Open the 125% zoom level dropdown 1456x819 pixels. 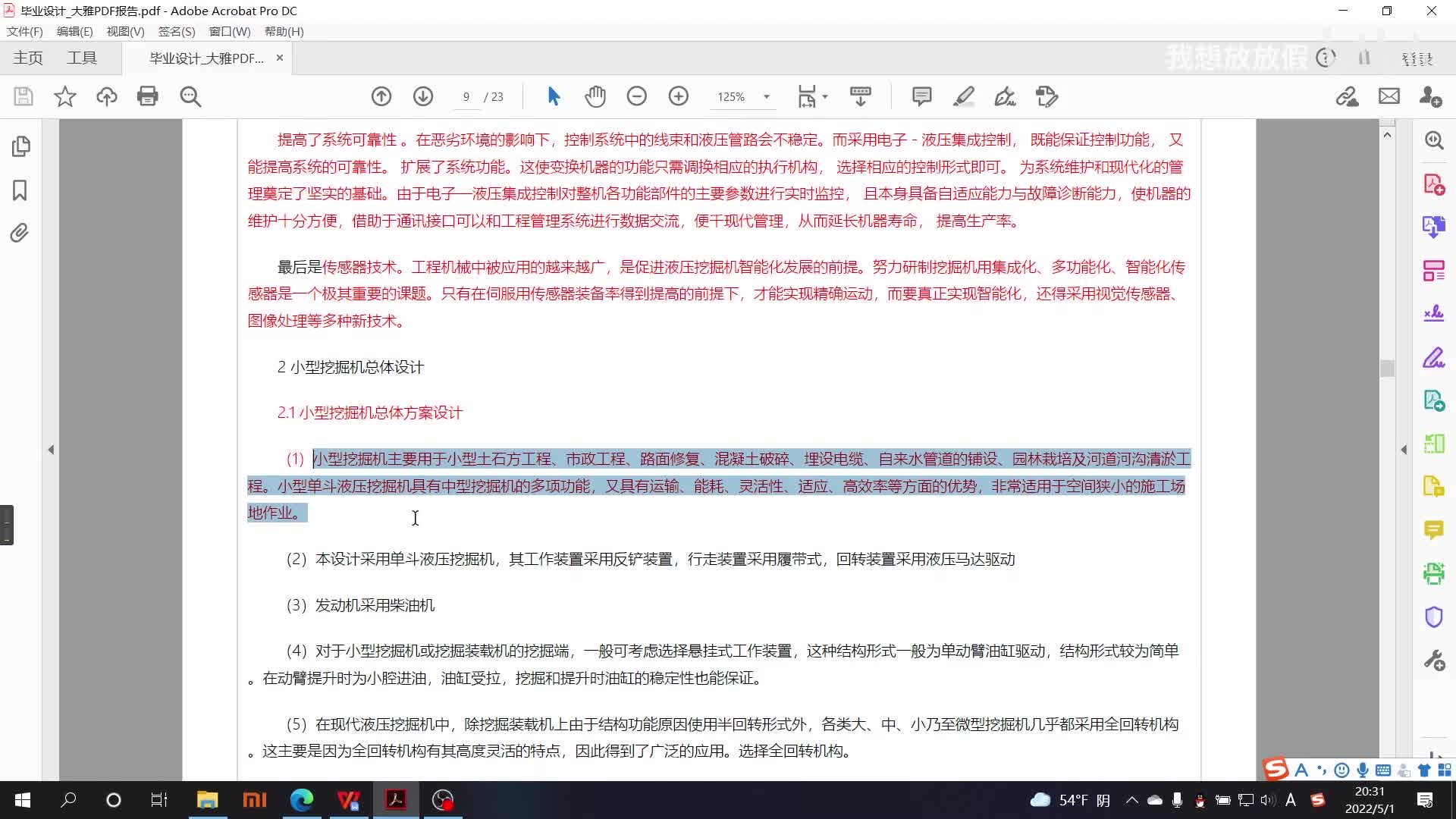coord(767,96)
